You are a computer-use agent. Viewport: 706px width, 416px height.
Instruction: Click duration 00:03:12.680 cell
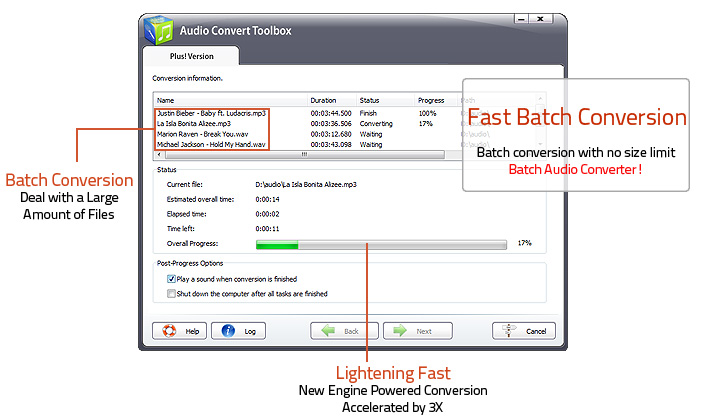click(331, 134)
